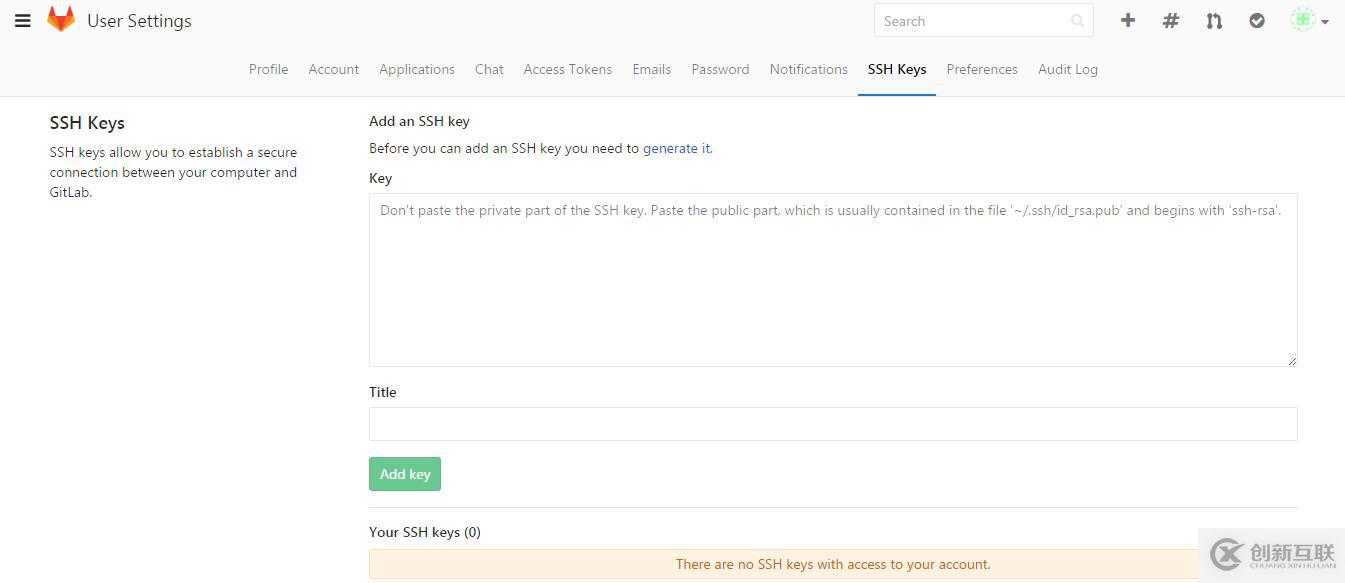Open the Account tab
Viewport: 1345px width, 583px height.
tap(333, 69)
